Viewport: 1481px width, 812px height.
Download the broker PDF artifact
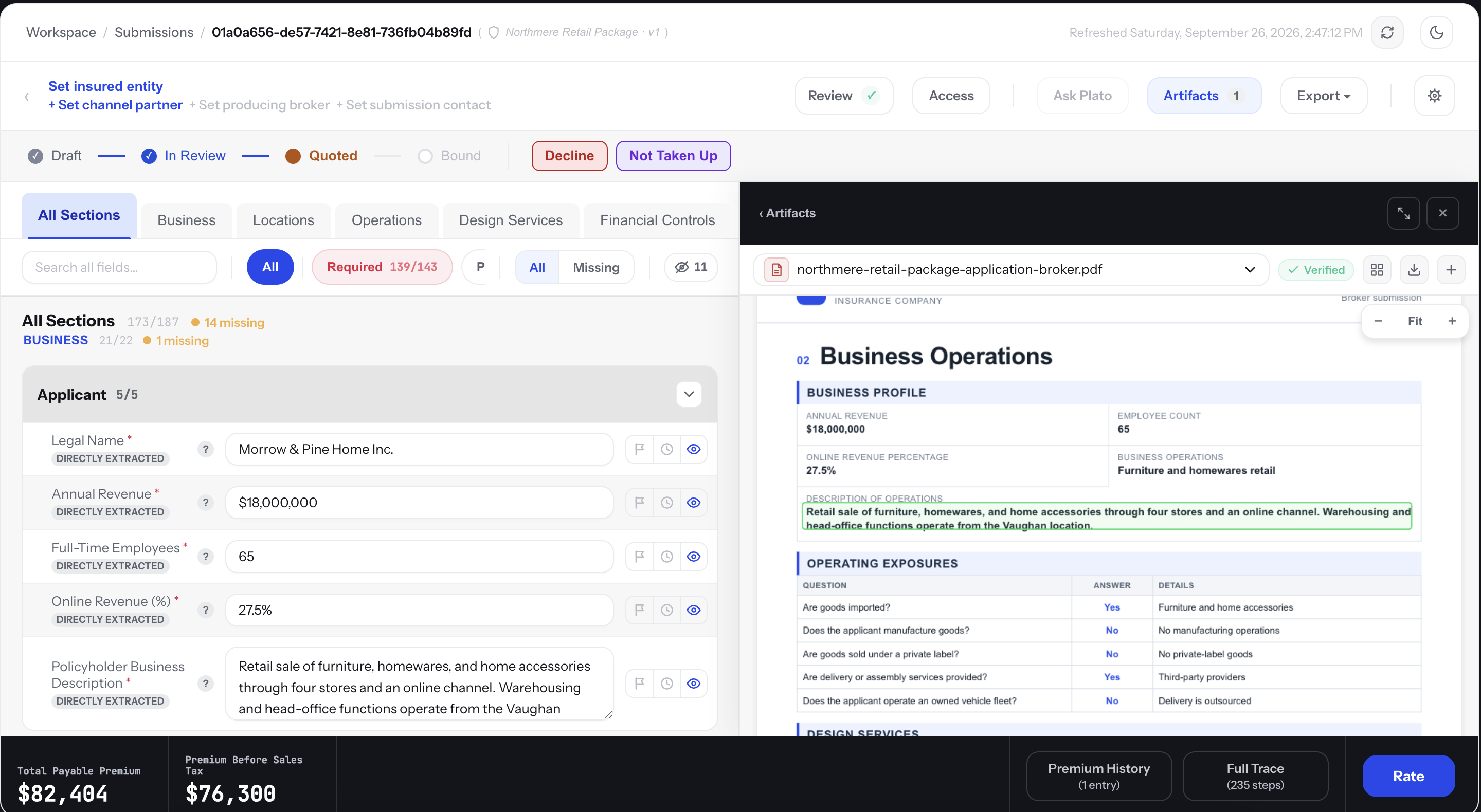(x=1414, y=269)
